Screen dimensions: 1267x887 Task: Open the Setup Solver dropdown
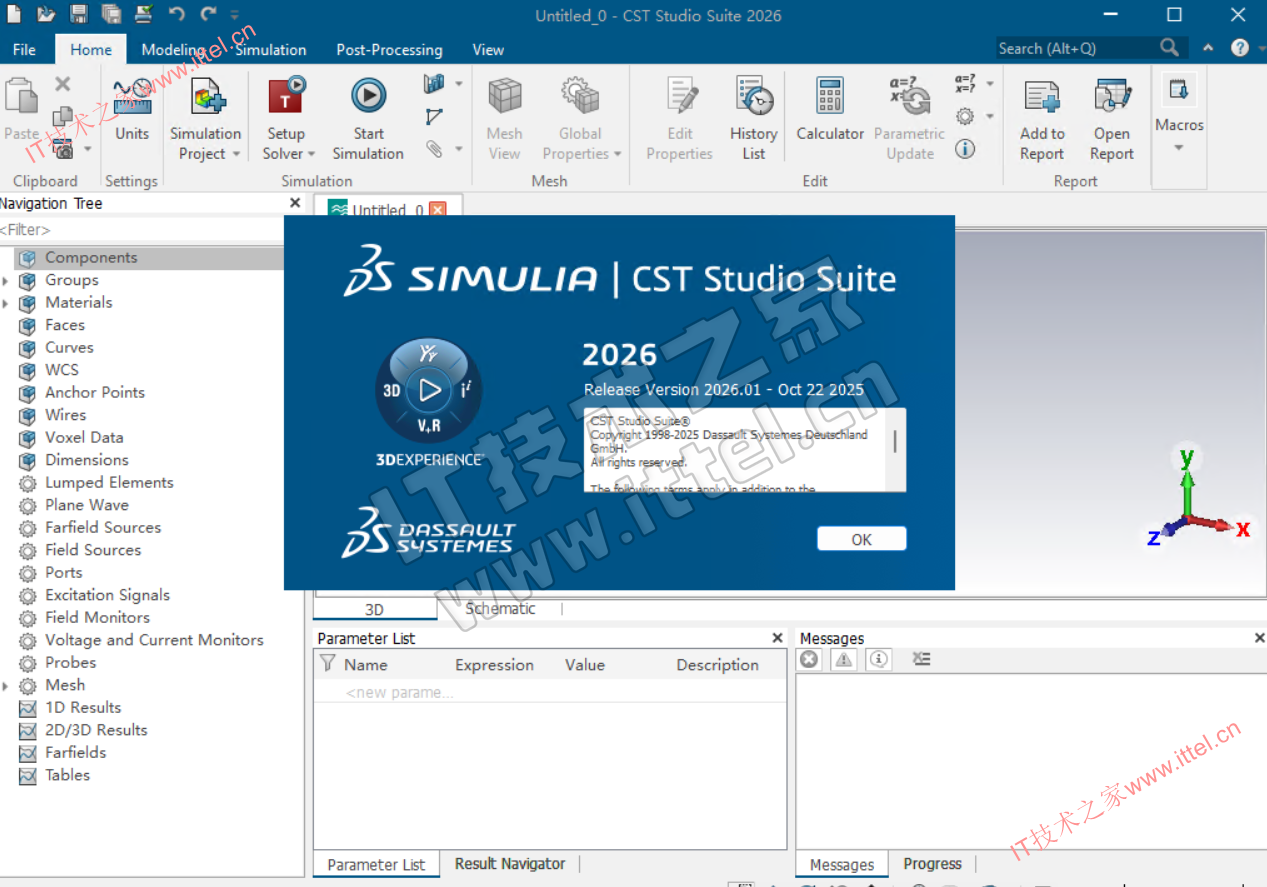click(289, 153)
